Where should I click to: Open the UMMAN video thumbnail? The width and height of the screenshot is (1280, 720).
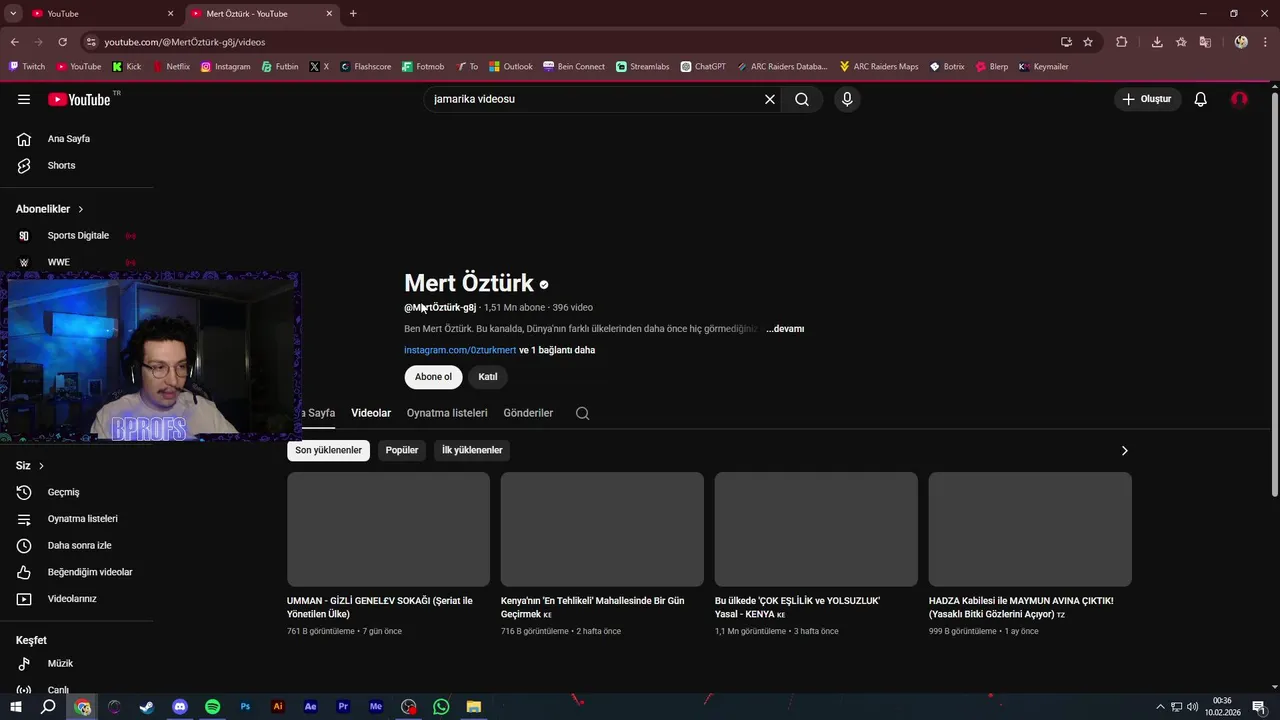(388, 529)
